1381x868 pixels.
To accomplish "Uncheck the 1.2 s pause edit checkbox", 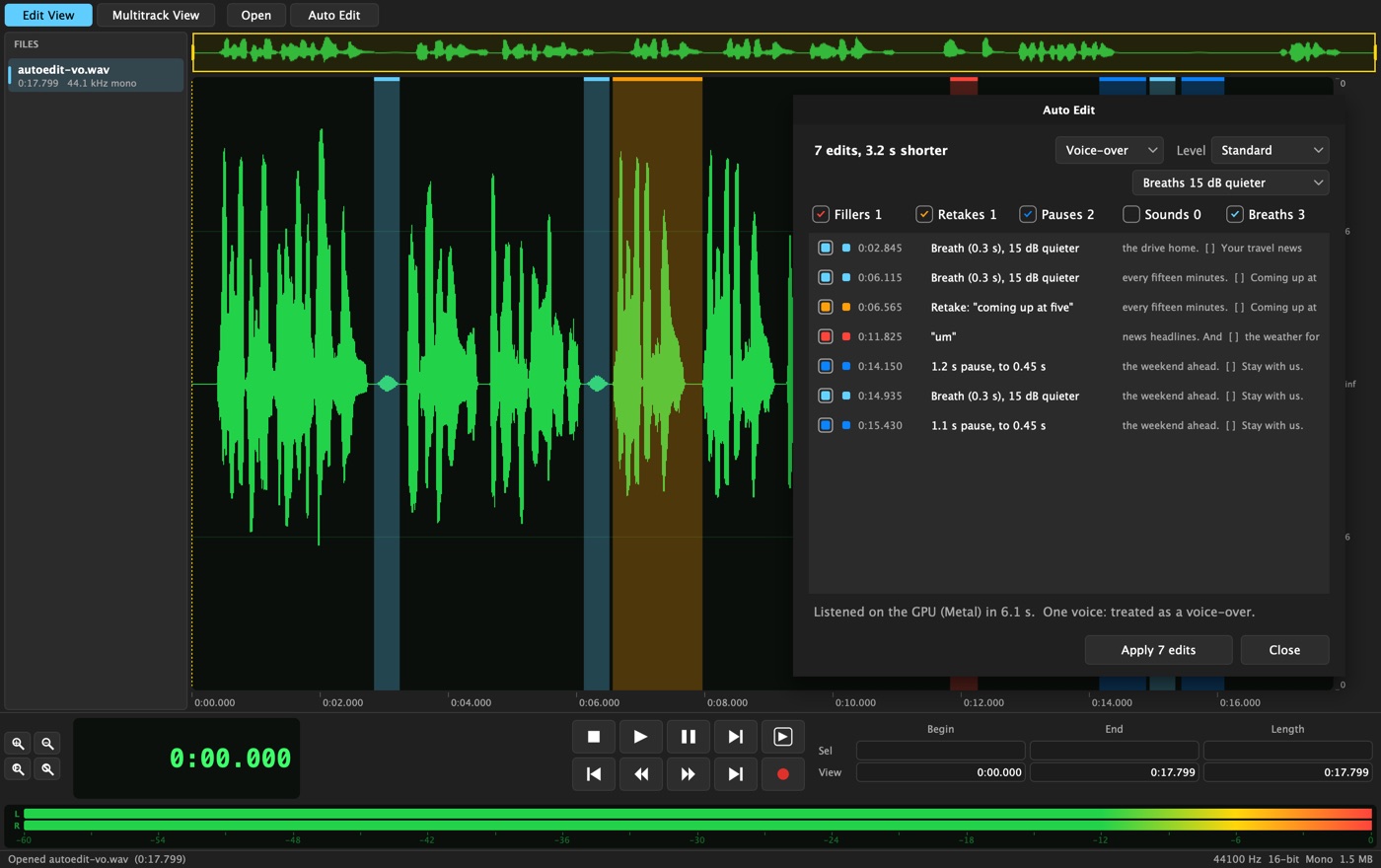I will tap(826, 366).
